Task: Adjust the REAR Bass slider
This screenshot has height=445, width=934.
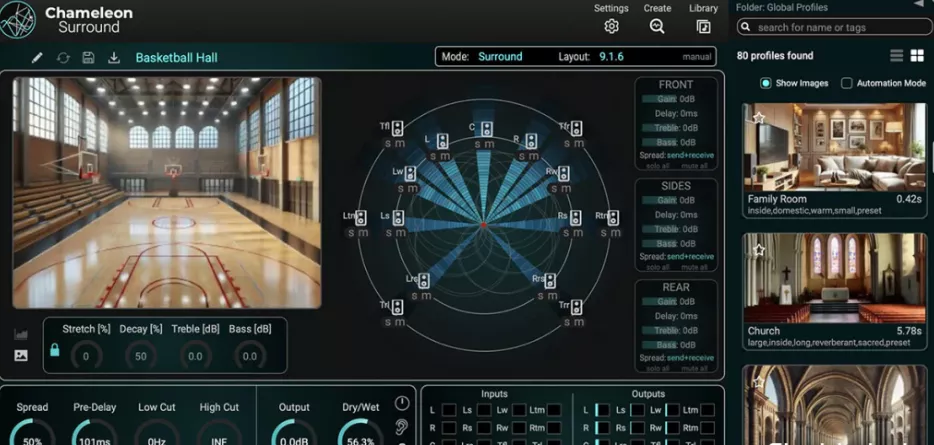Action: click(x=677, y=345)
